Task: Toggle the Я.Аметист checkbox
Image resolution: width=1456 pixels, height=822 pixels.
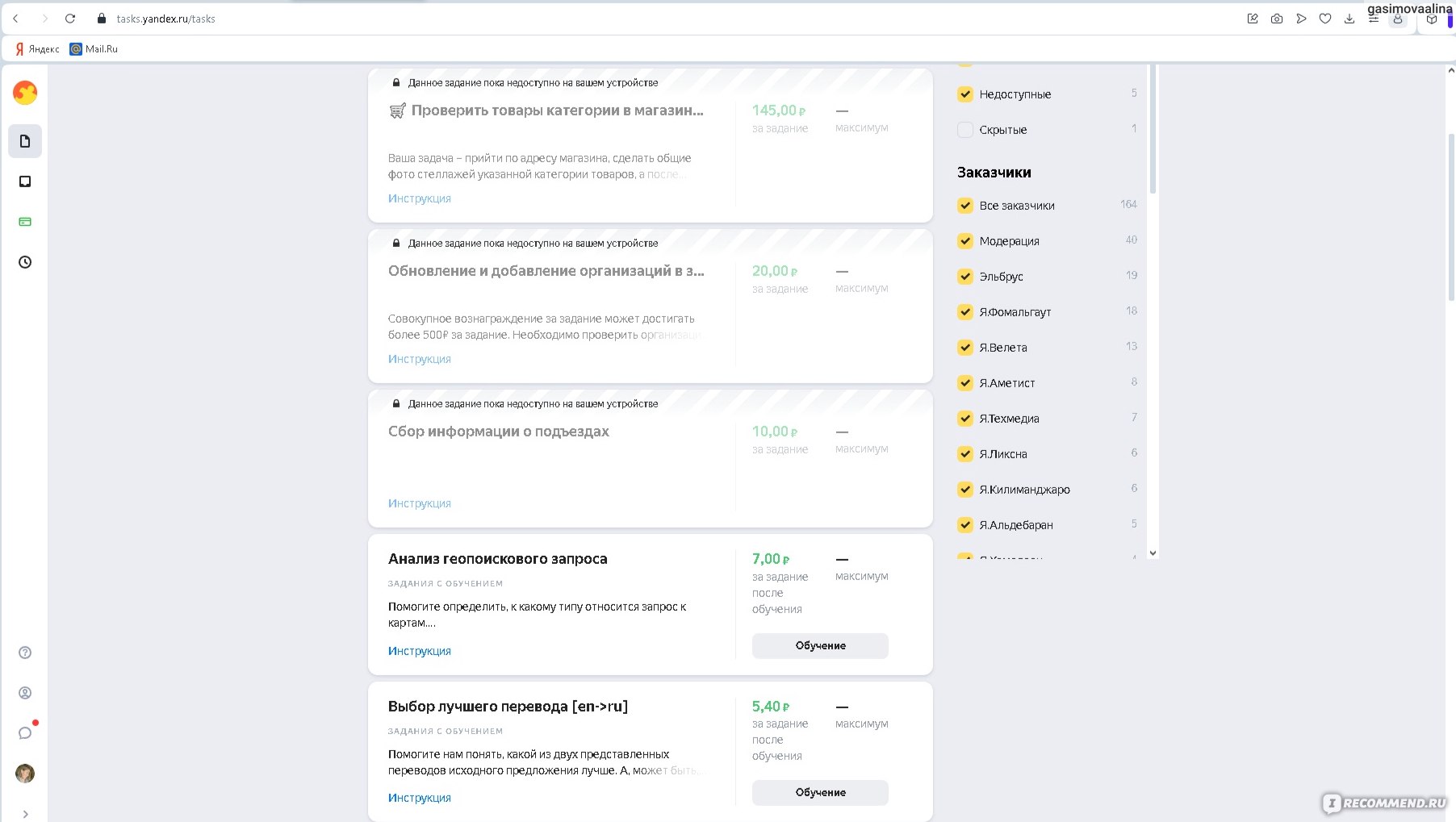Action: (x=965, y=383)
